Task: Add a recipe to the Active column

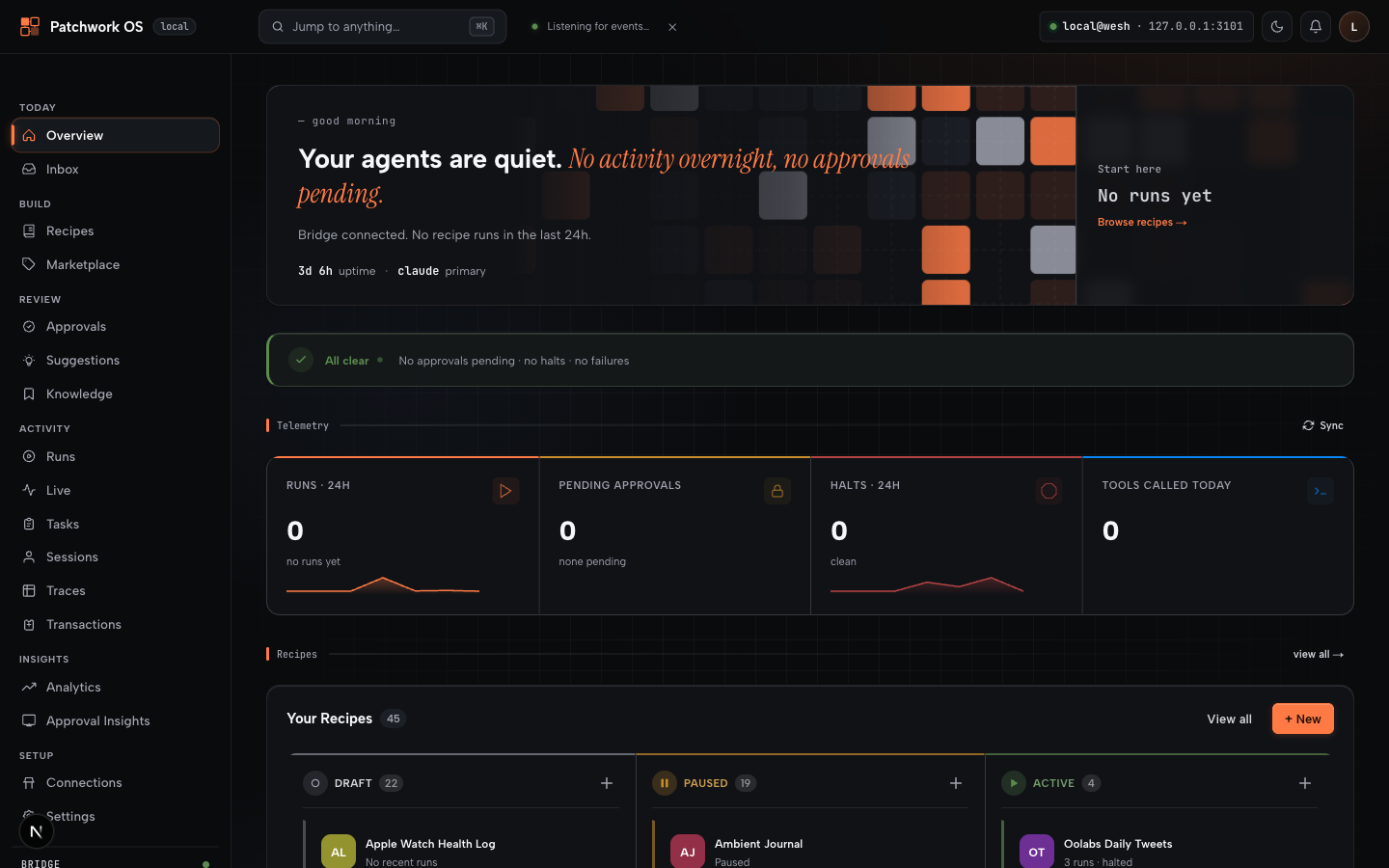Action: pyautogui.click(x=1305, y=783)
